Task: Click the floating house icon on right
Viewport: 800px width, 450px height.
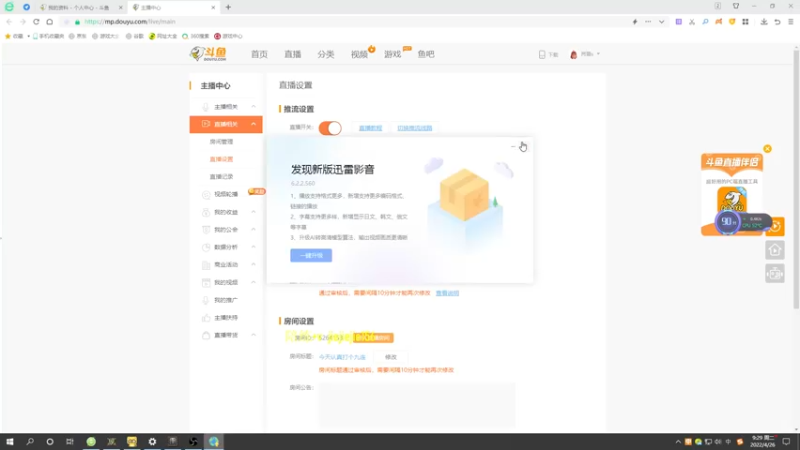Action: (775, 250)
